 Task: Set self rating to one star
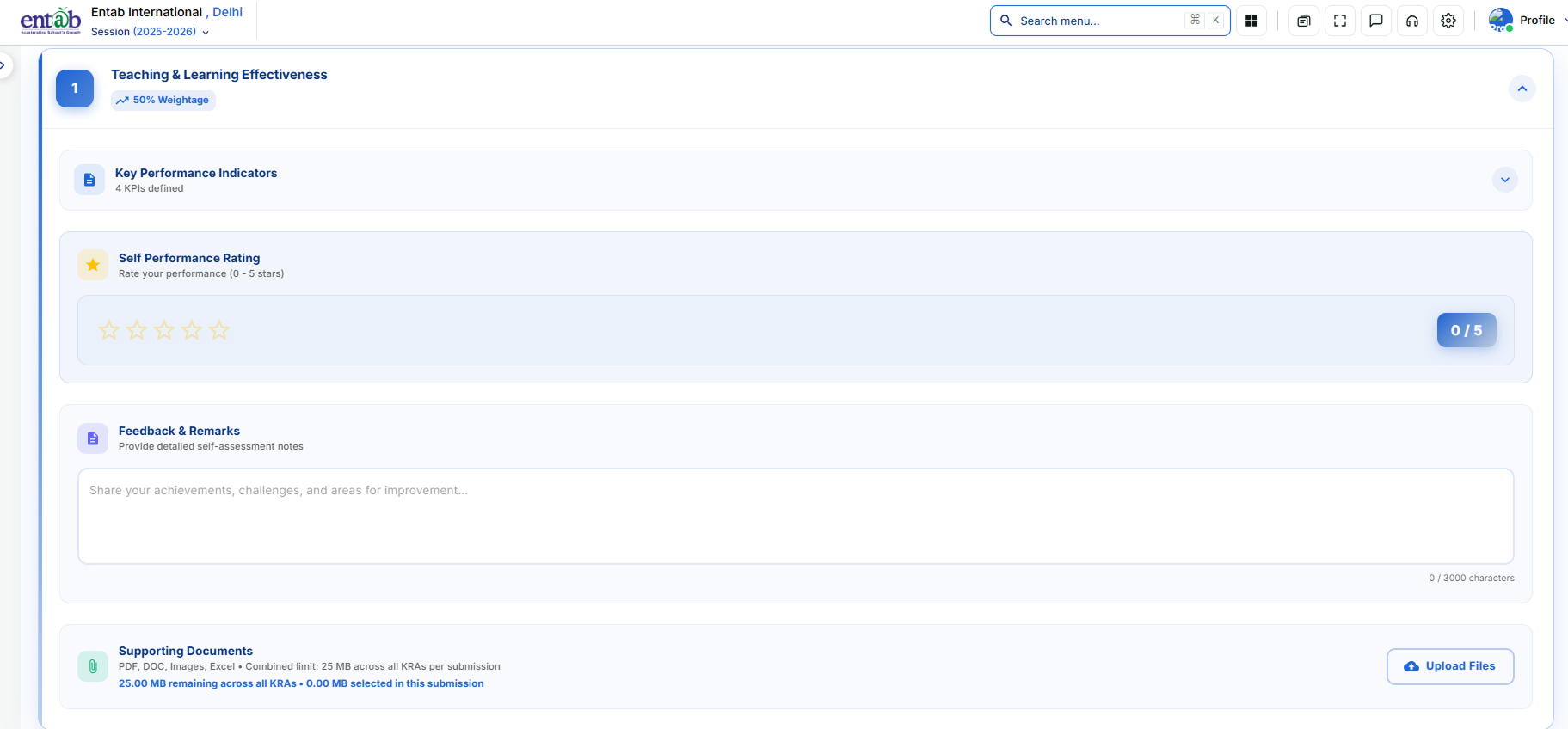tap(109, 330)
